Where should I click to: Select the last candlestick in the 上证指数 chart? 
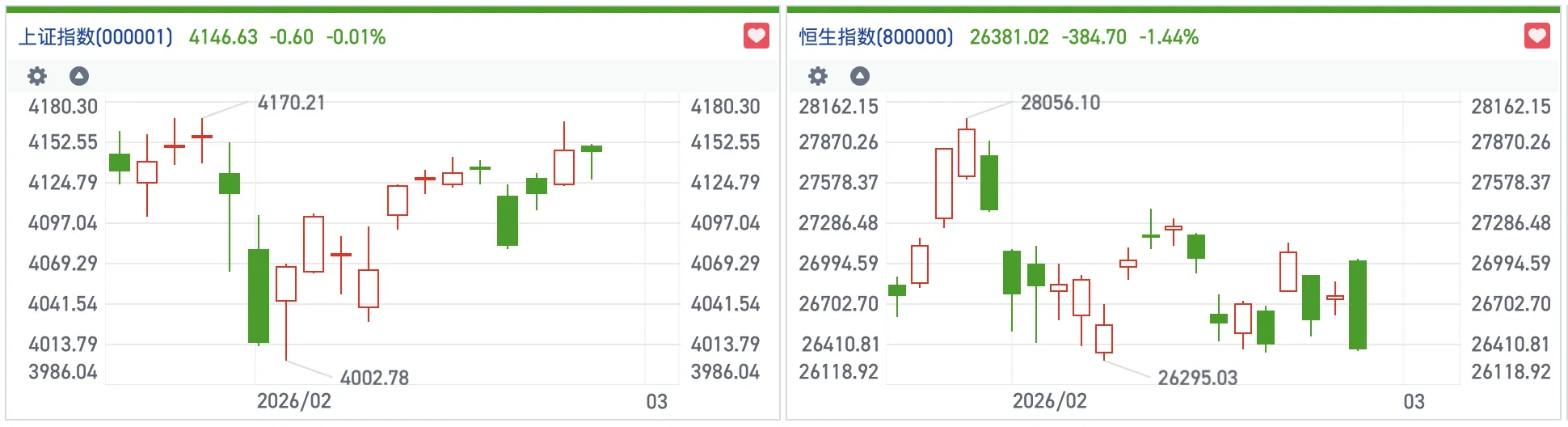coord(592,149)
